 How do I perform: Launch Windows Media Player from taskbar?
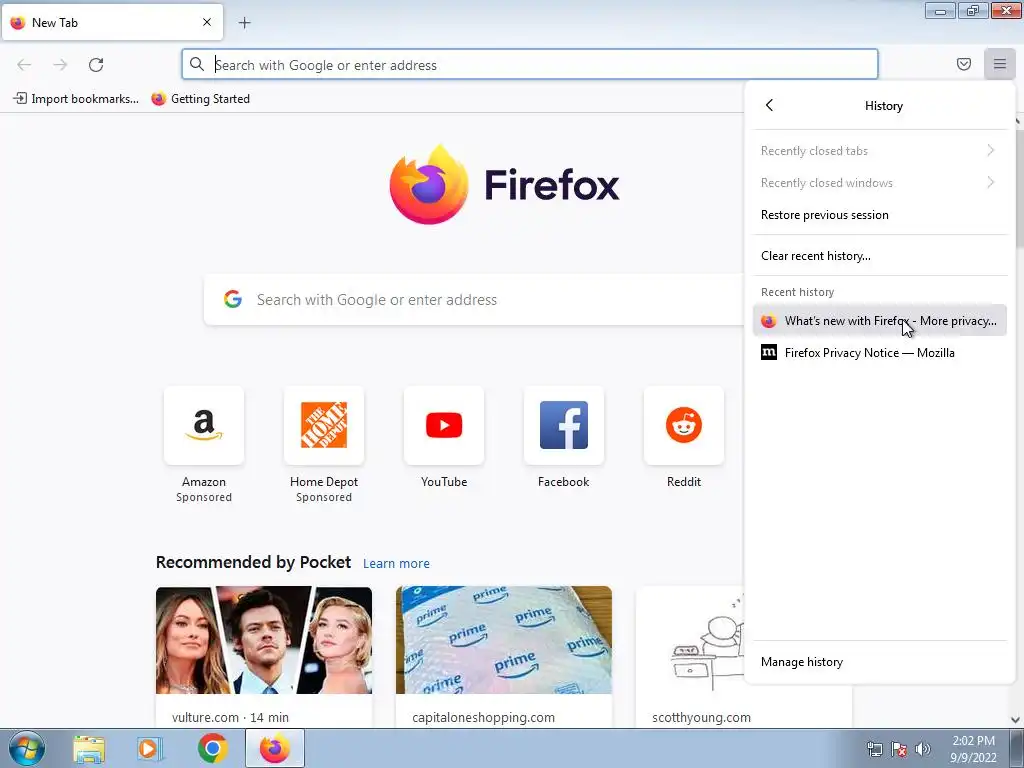click(x=150, y=749)
